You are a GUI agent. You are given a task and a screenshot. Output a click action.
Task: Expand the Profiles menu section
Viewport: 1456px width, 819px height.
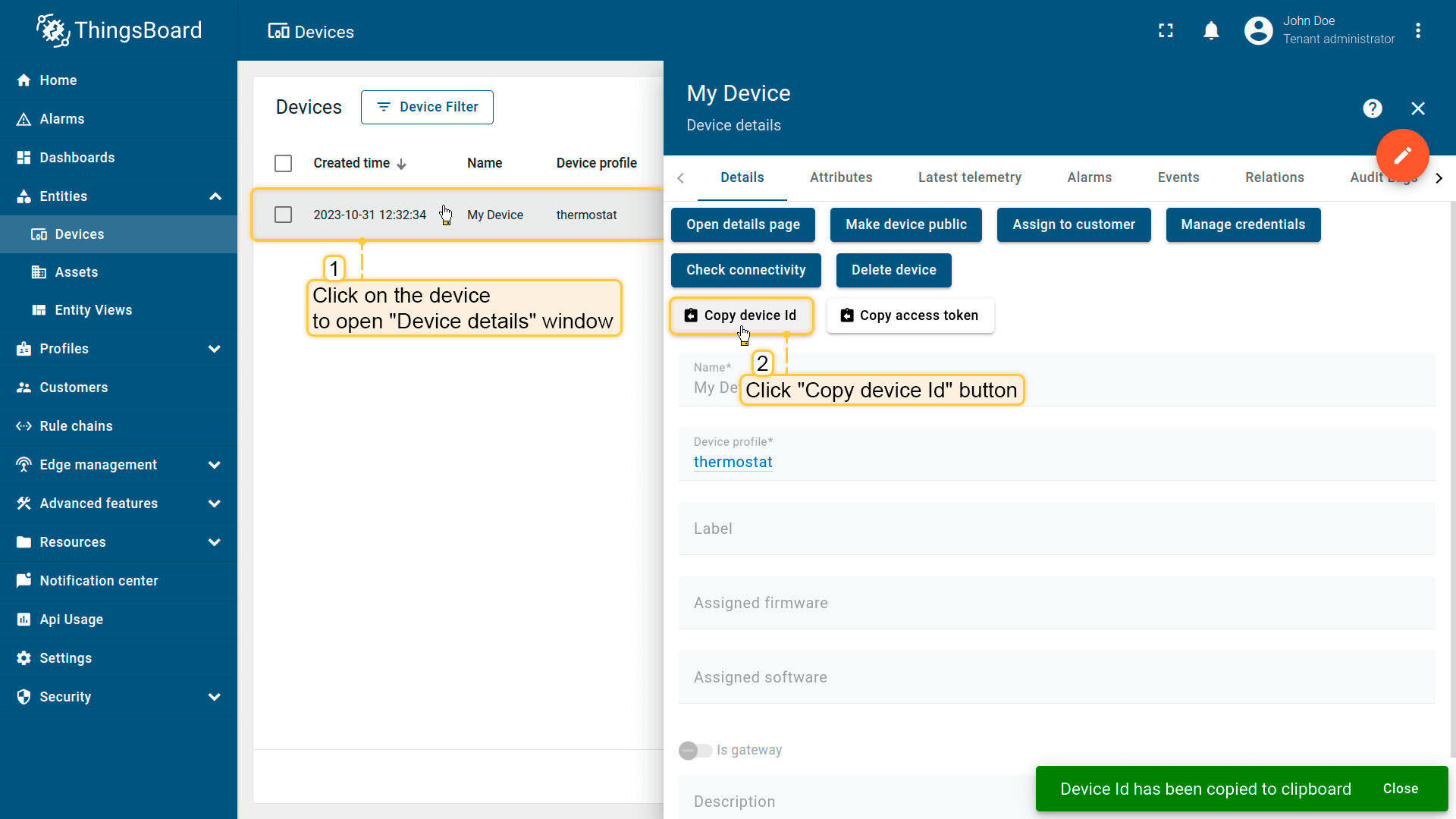pyautogui.click(x=215, y=349)
